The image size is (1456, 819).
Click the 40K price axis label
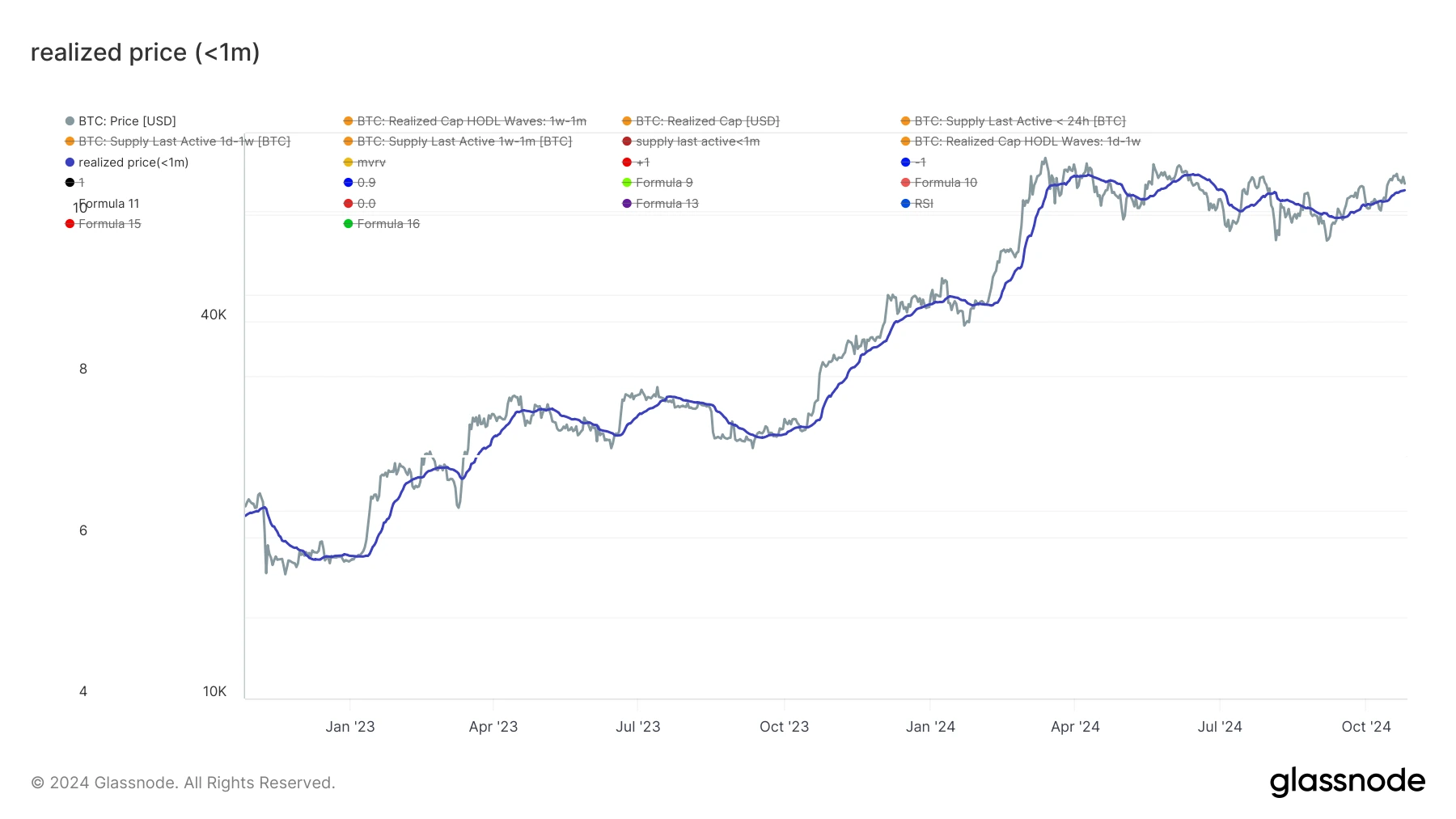tap(214, 315)
